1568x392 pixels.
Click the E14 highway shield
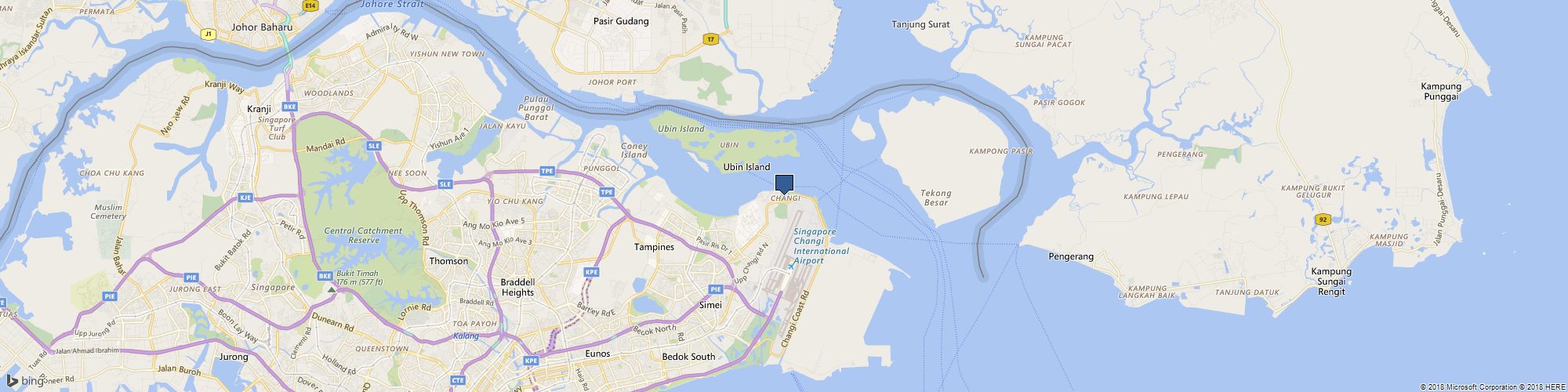click(311, 5)
